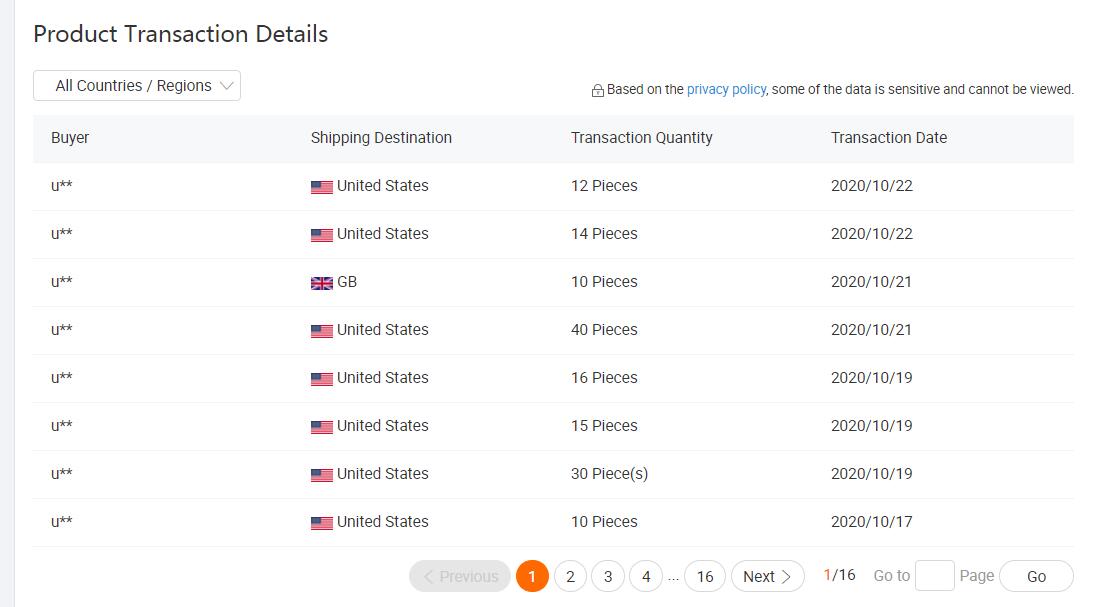Click the GB flag icon
Image resolution: width=1093 pixels, height=607 pixels.
point(321,283)
